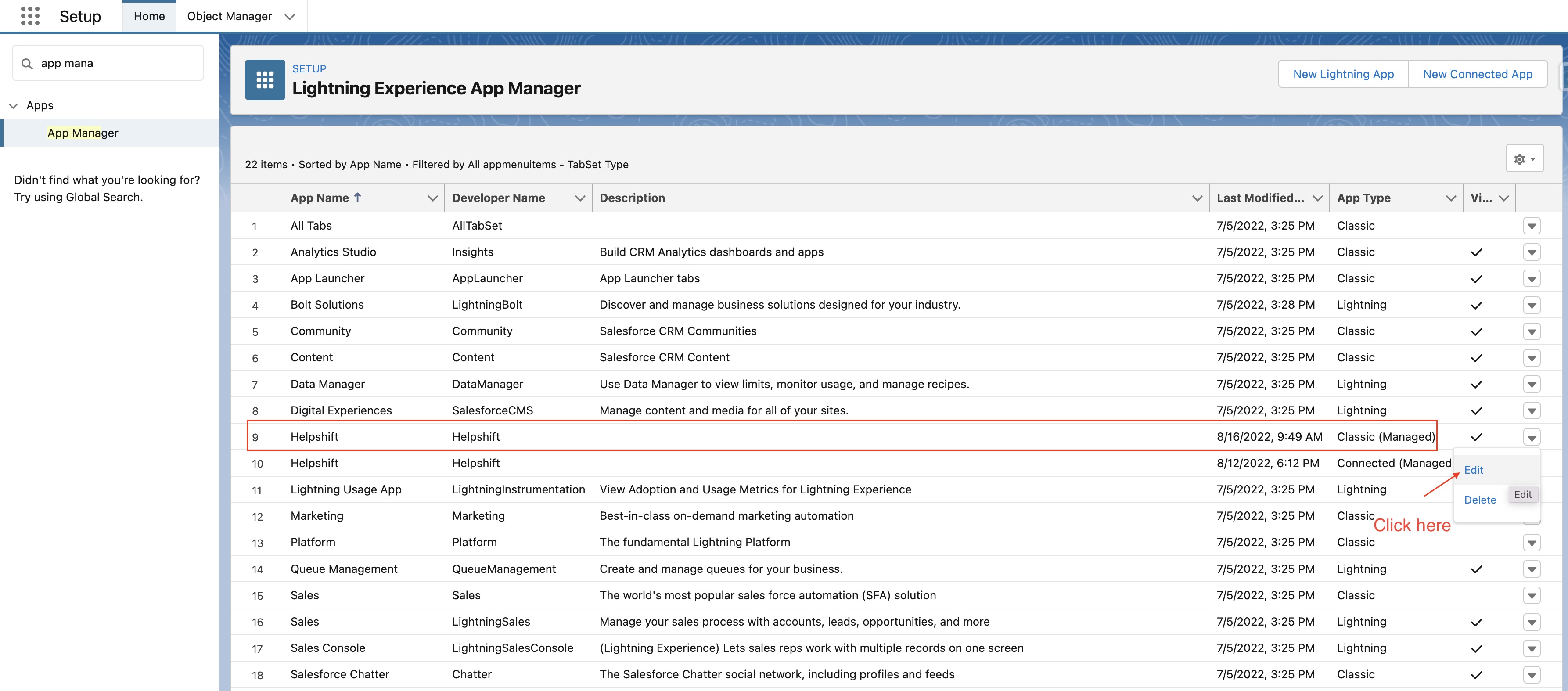Click visibility checkmark for Analytics Studio row
The height and width of the screenshot is (691, 1568).
tap(1476, 252)
